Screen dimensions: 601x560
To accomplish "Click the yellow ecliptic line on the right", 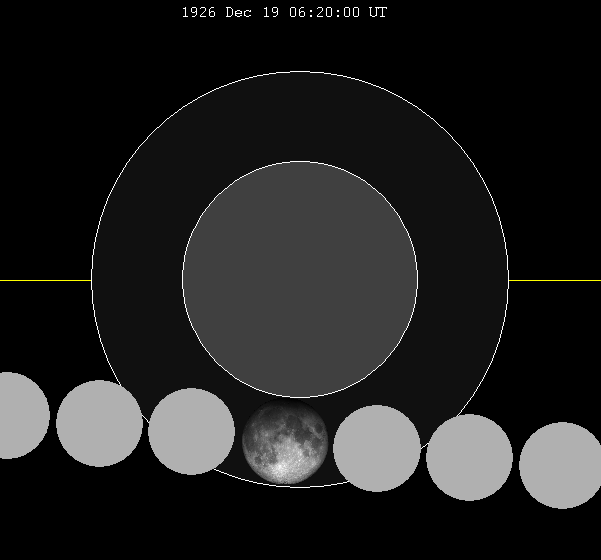I will coord(554,280).
